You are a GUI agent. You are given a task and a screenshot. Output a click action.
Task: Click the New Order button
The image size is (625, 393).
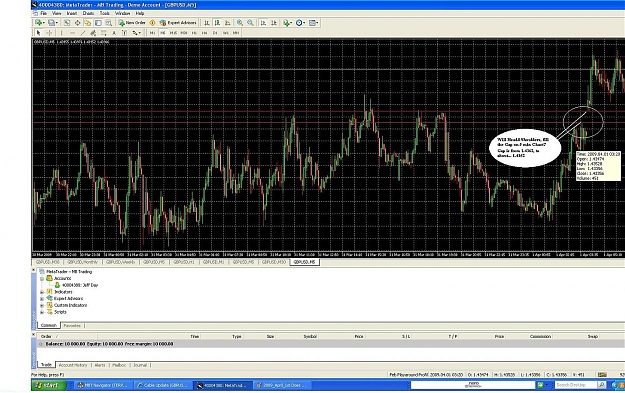(132, 23)
